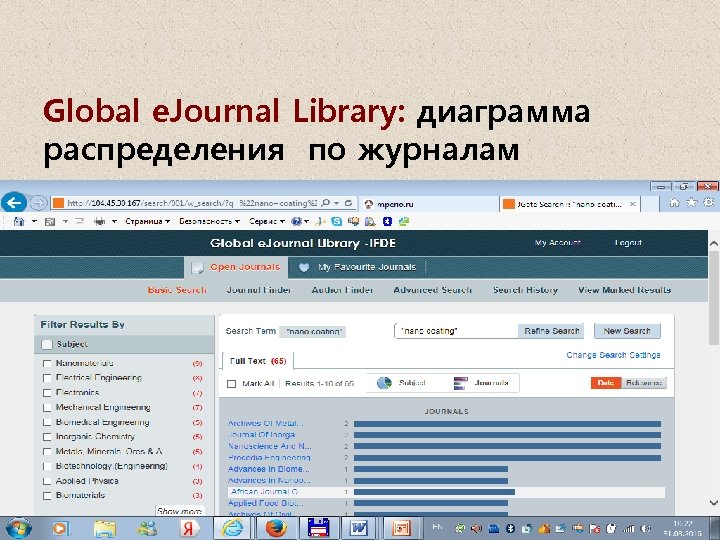Check the Mechanical Engineering filter checkbox

(x=47, y=408)
